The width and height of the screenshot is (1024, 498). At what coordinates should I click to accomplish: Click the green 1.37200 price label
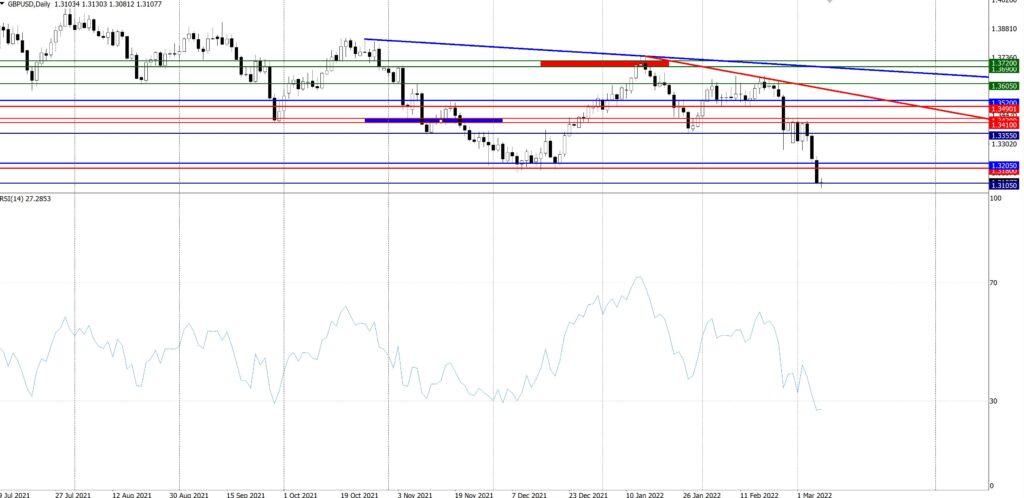pos(1003,63)
